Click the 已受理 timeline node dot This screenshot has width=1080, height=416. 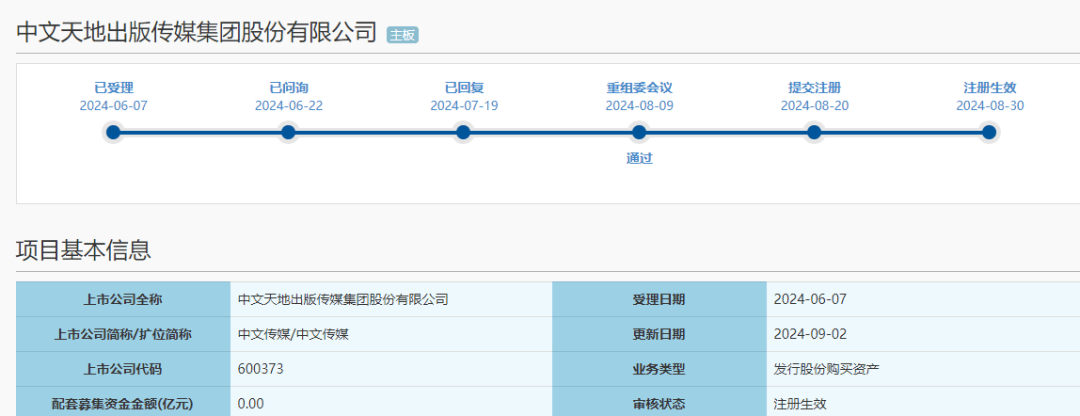coord(114,132)
